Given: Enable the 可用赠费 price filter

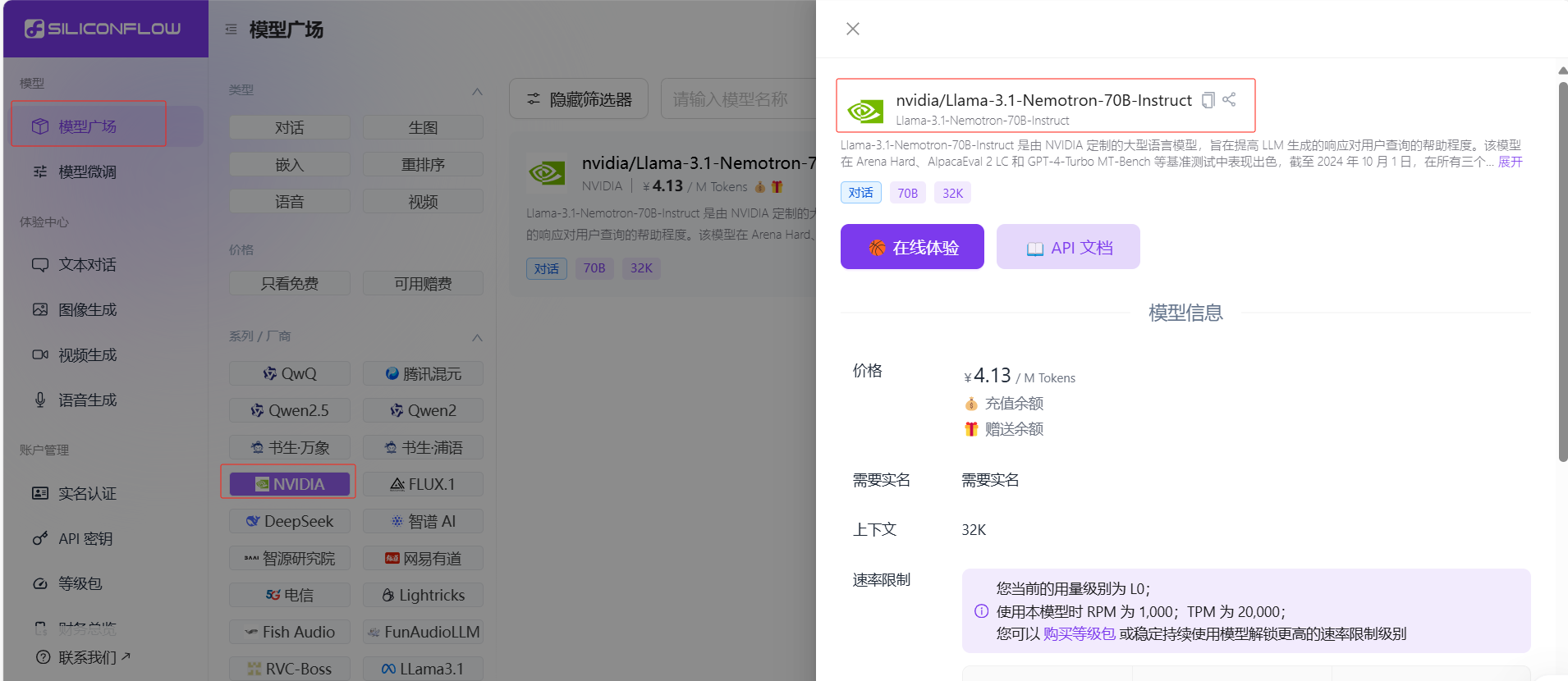Looking at the screenshot, I should 423,283.
